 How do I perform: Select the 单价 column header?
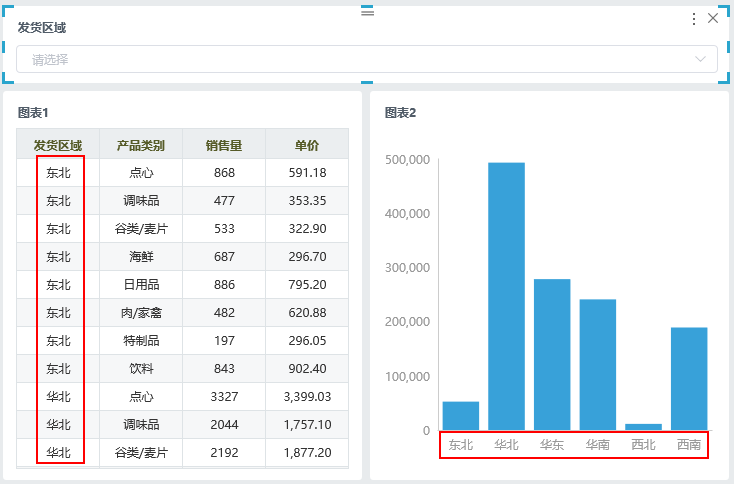tap(307, 145)
